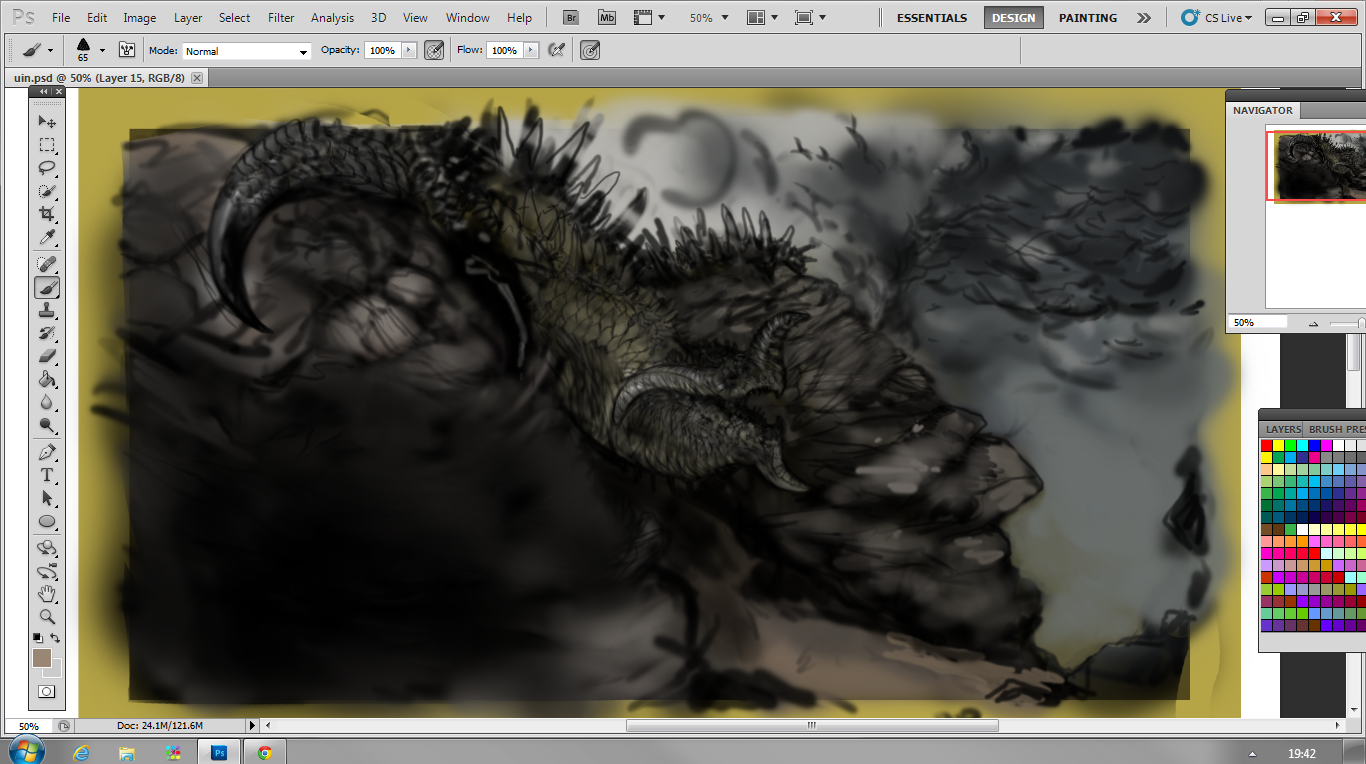This screenshot has height=764, width=1366.
Task: Enable airbrush mode next to Flow
Action: pos(557,50)
